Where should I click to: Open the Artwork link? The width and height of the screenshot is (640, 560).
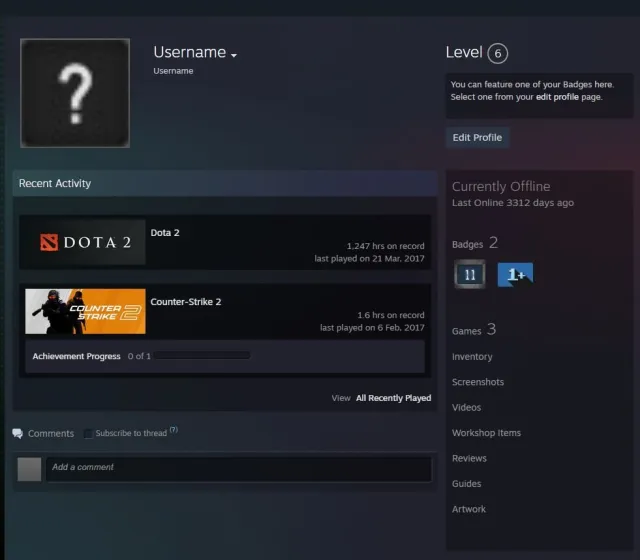(469, 509)
